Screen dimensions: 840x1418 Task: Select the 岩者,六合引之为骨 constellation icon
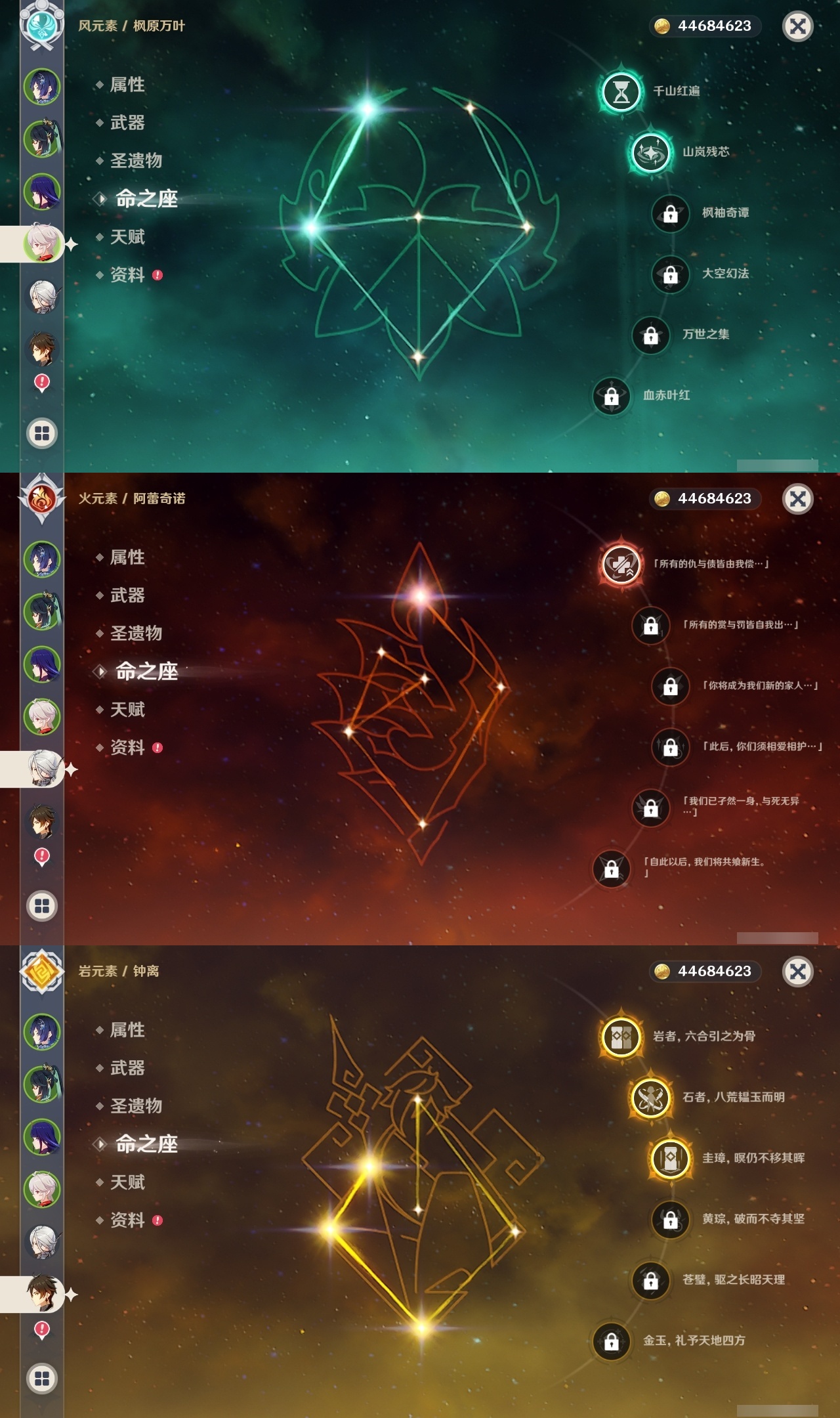coord(621,1037)
